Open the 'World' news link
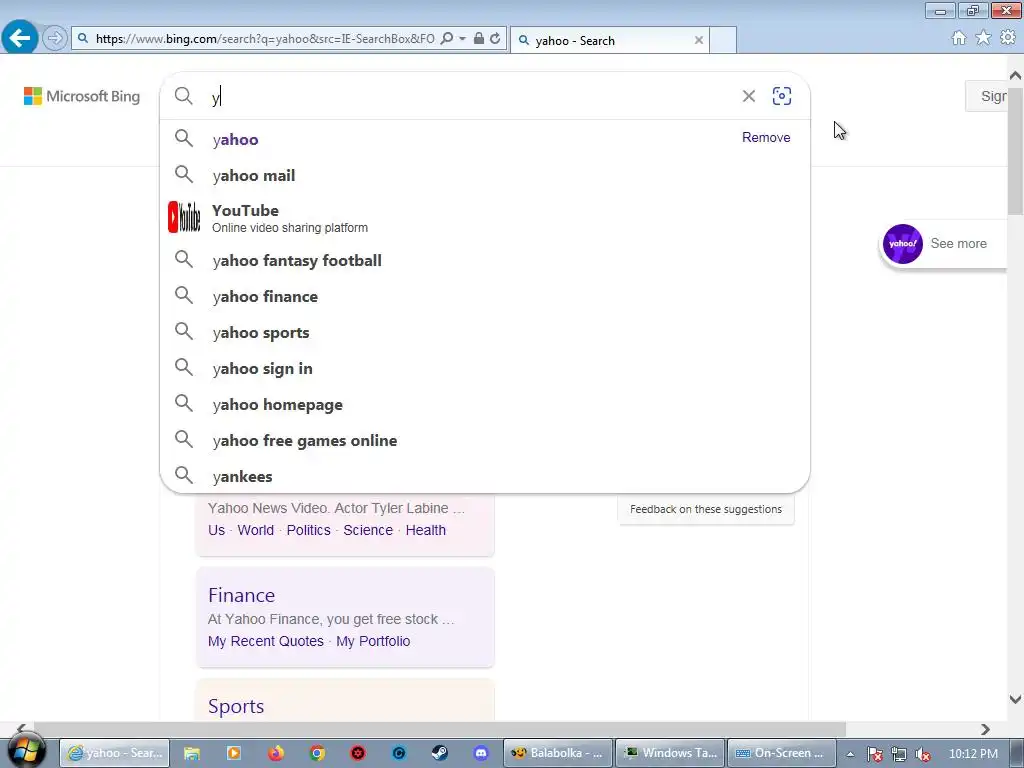Screen dimensions: 1024x768 coord(255,530)
